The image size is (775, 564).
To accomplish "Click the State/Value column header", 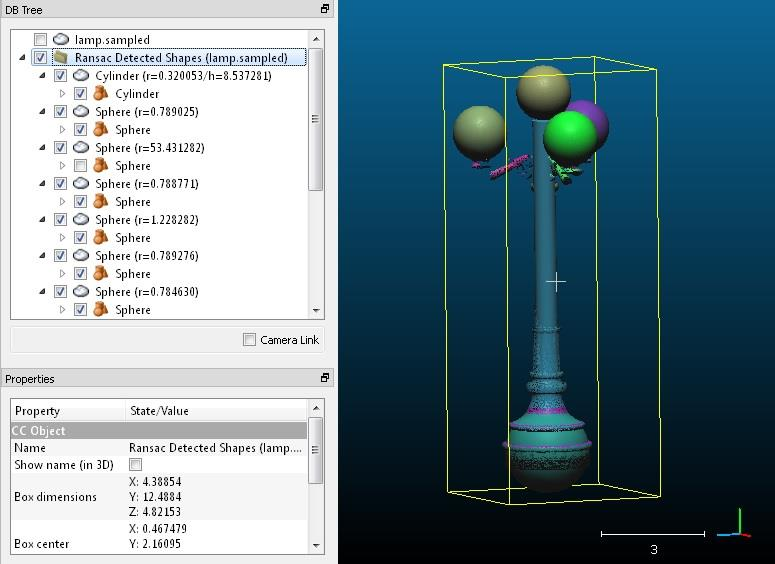I will (159, 411).
